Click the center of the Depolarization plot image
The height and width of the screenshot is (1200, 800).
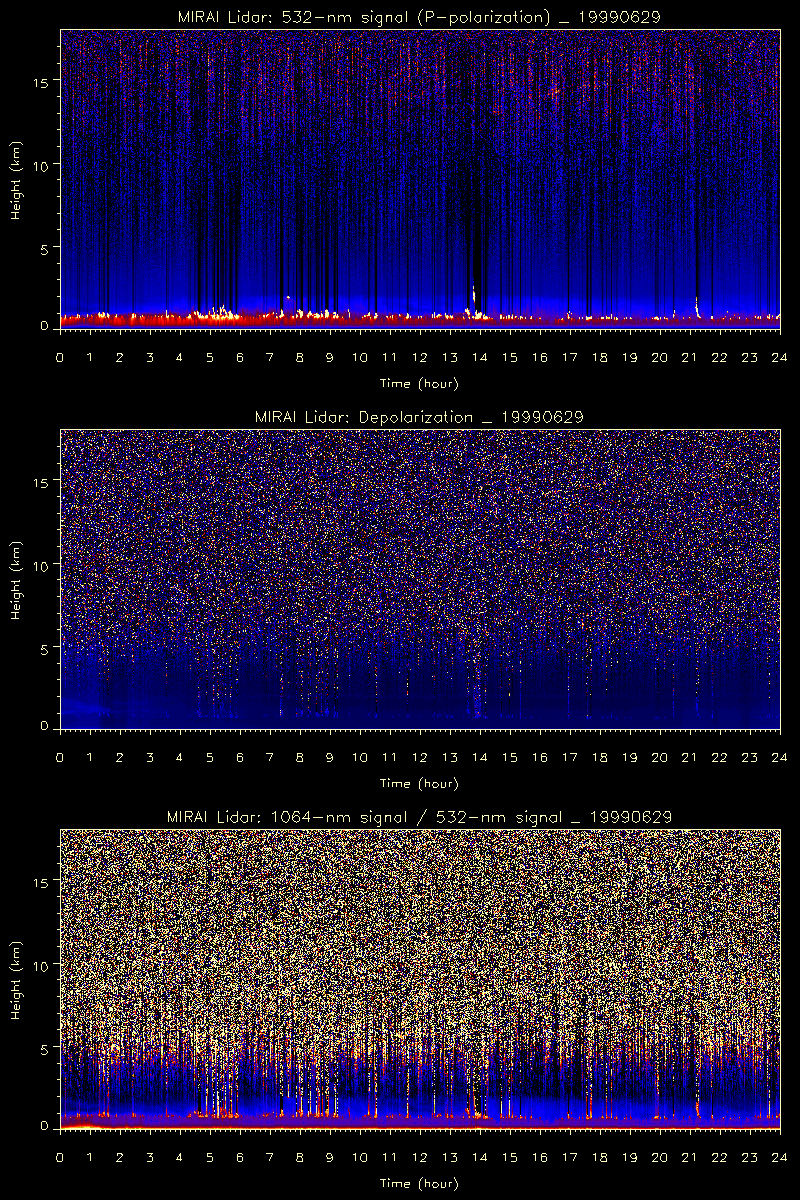point(420,580)
